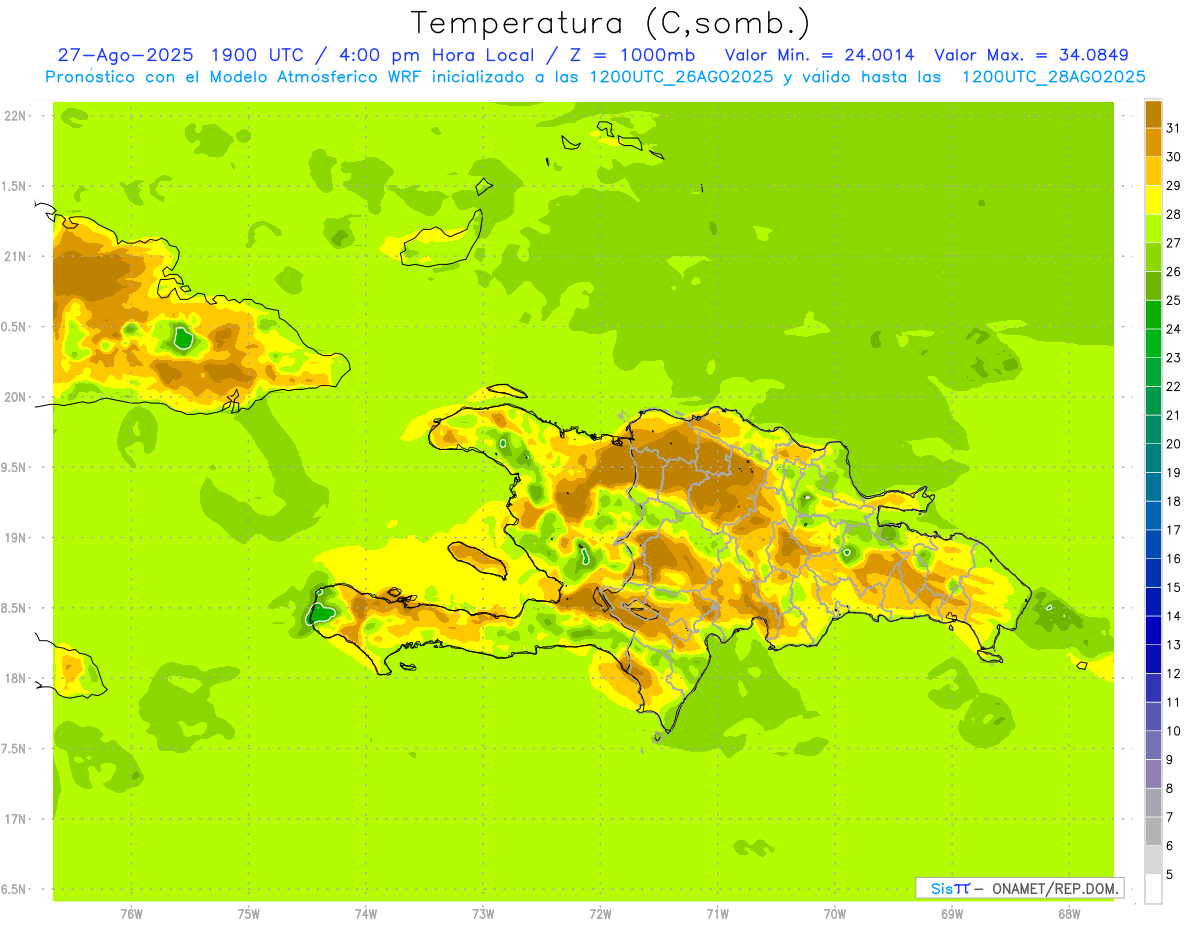The width and height of the screenshot is (1200, 927).
Task: Click the dark brown swatch above 31
Action: 1153,114
